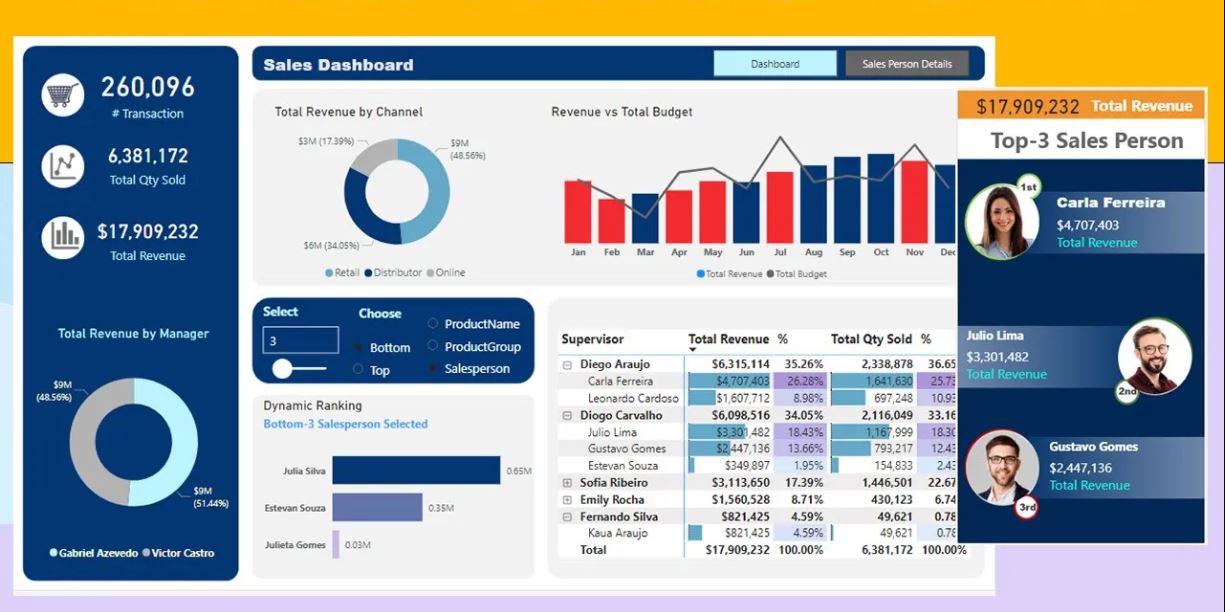Expand the Sofia Ribeiro supervisor row
Image resolution: width=1225 pixels, height=612 pixels.
point(567,482)
